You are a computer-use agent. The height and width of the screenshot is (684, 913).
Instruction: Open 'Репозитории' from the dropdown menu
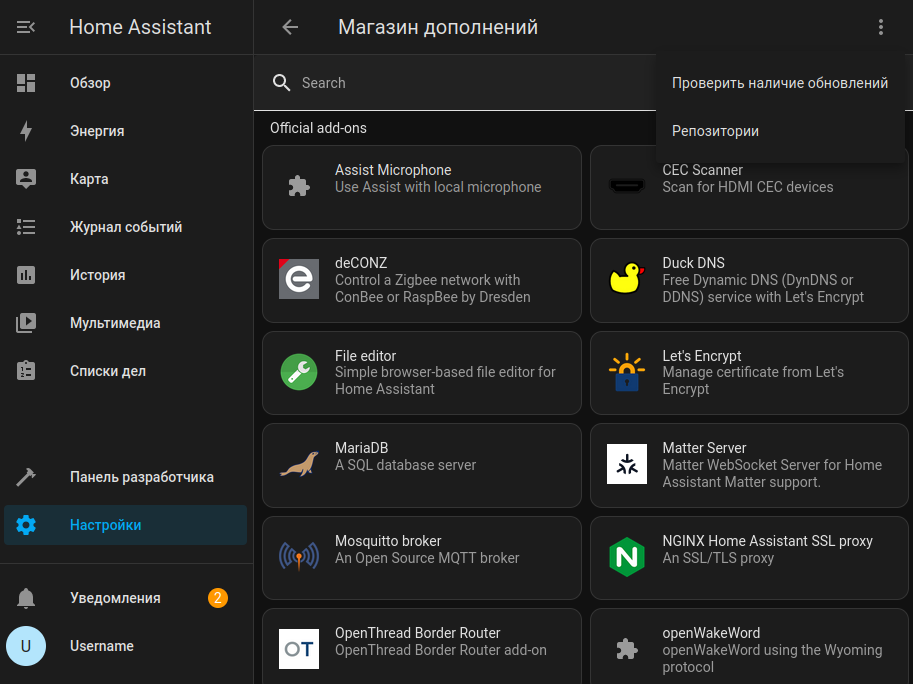[715, 131]
